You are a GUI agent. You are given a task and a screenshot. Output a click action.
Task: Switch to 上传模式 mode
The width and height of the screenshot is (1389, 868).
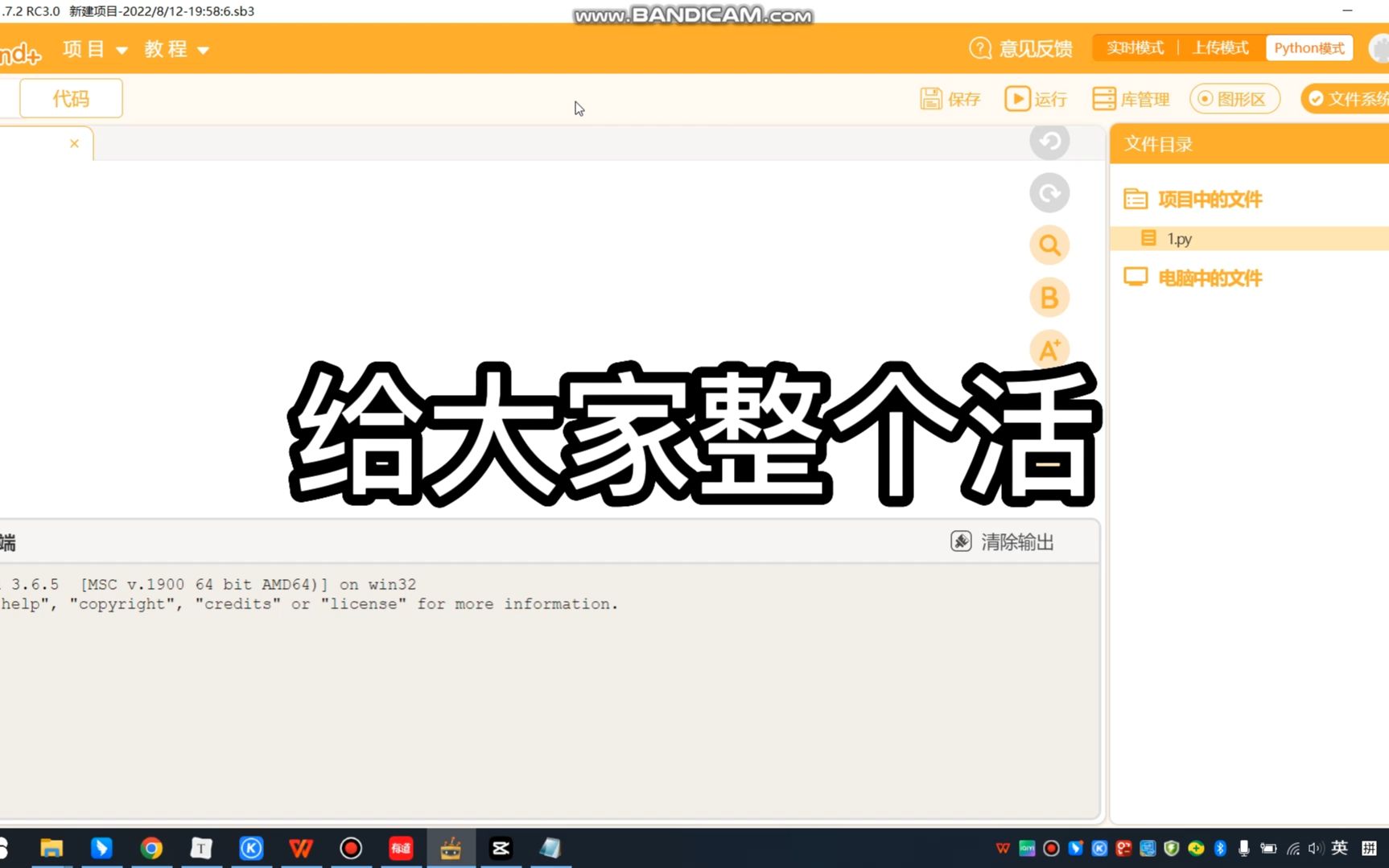point(1219,47)
